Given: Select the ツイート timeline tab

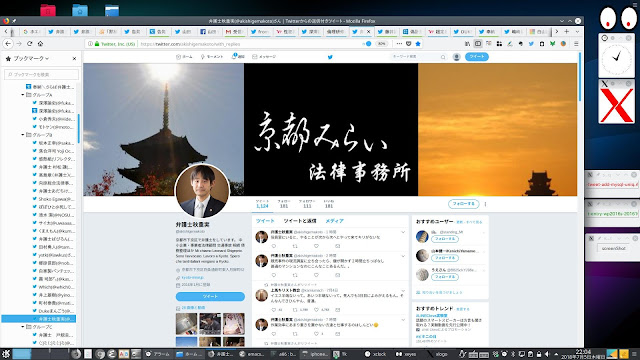Looking at the screenshot, I should (265, 221).
